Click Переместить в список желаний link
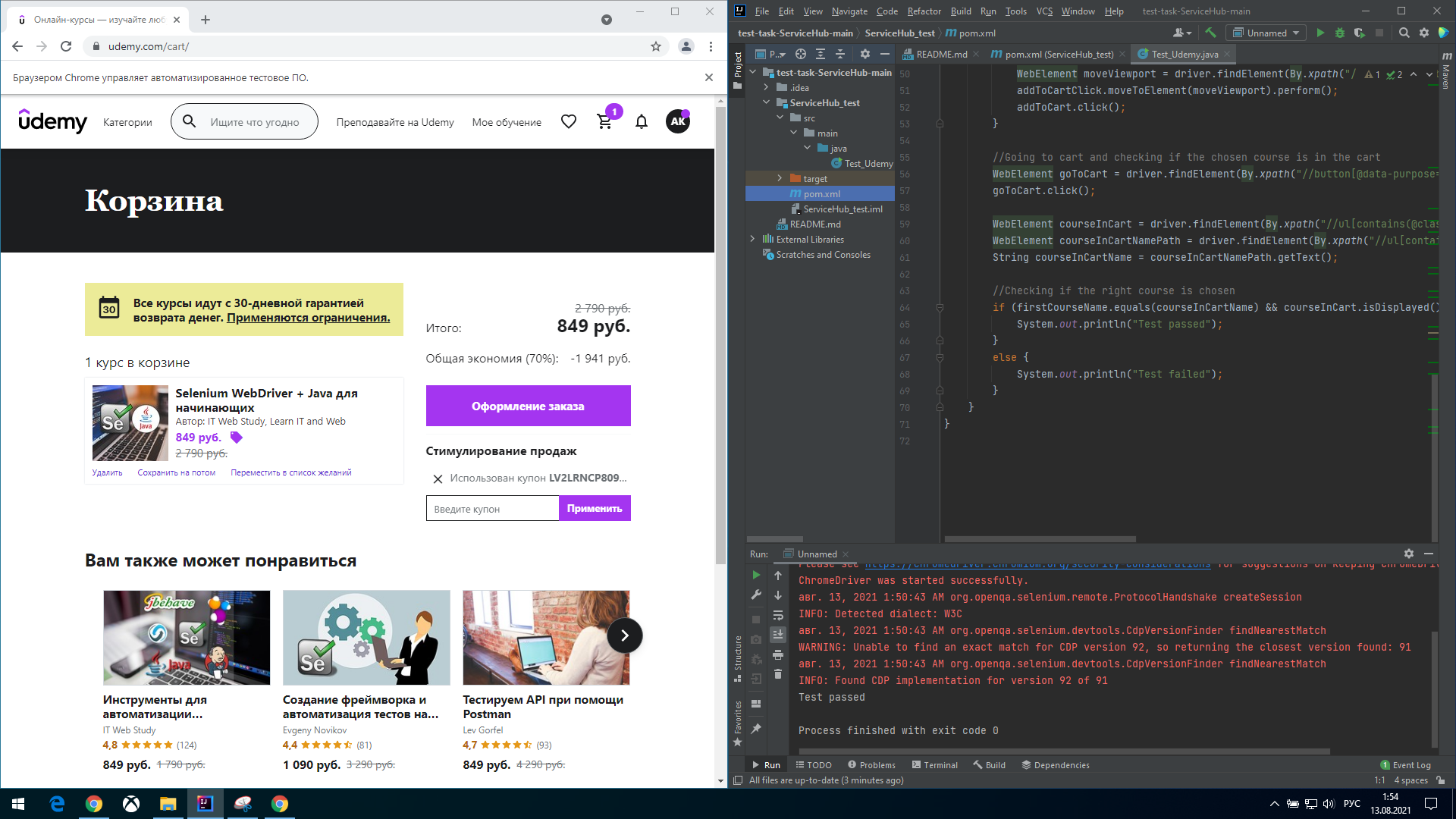Screen dimensions: 1456x819 [291, 472]
